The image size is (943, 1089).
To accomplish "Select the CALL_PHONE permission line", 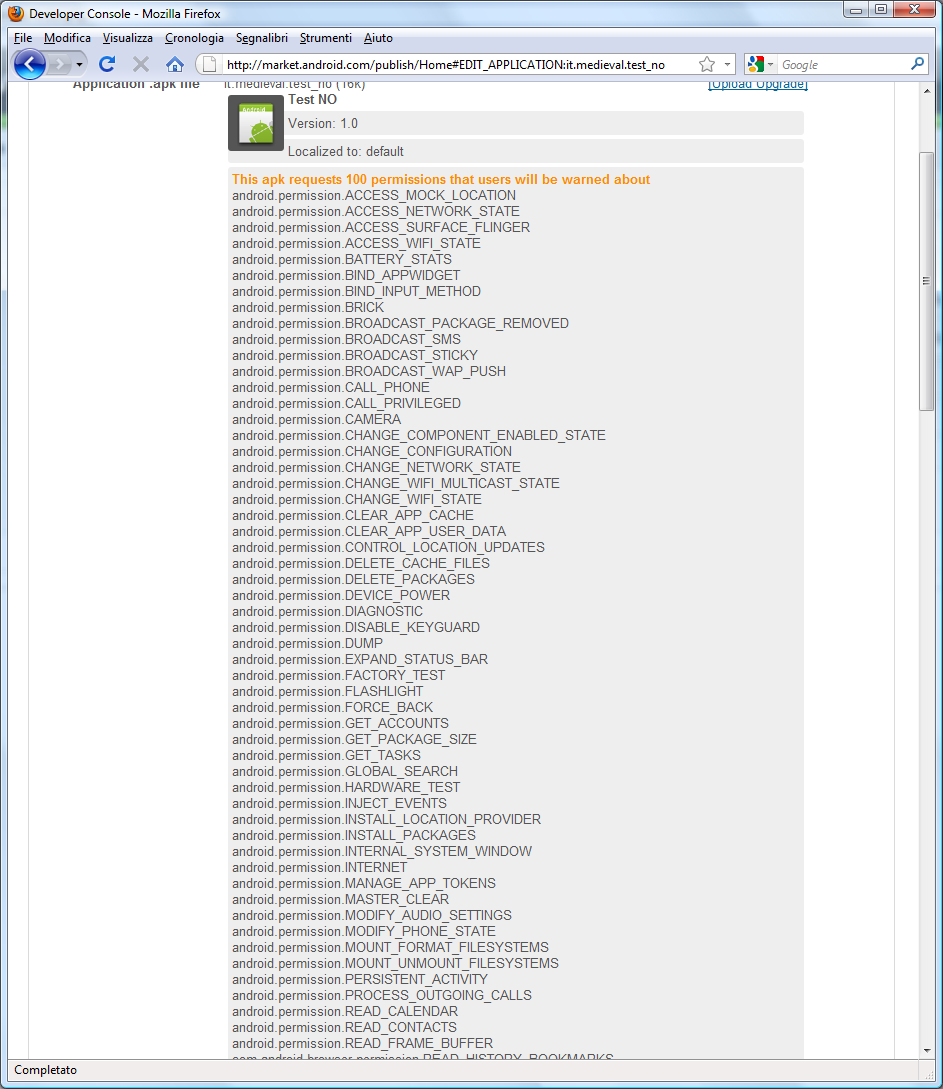I will (x=331, y=388).
